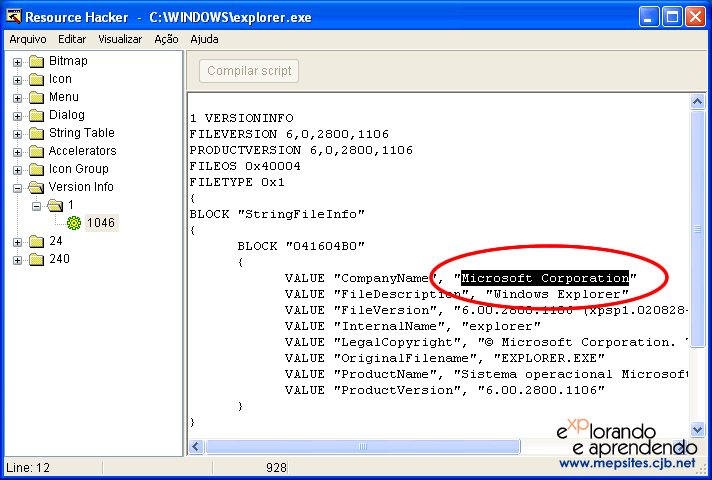The width and height of the screenshot is (712, 480).
Task: Select the Icon Group folder icon
Action: [36, 169]
